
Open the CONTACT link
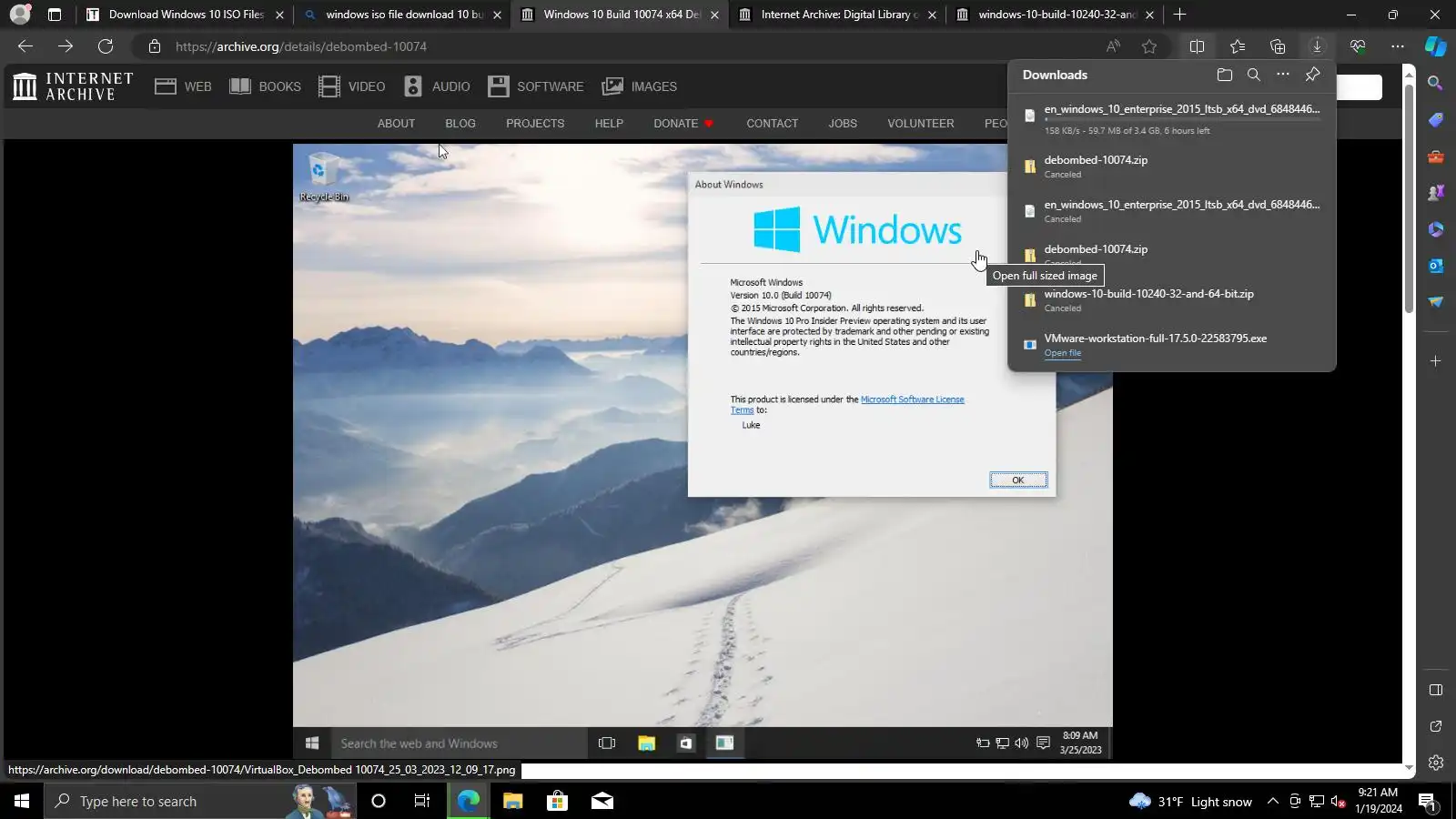pos(773,123)
